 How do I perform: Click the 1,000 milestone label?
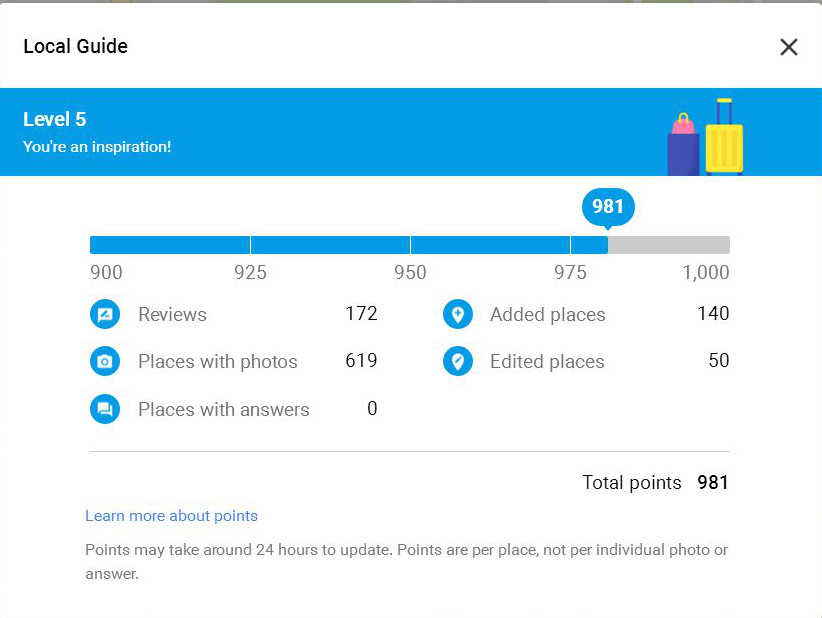(706, 273)
